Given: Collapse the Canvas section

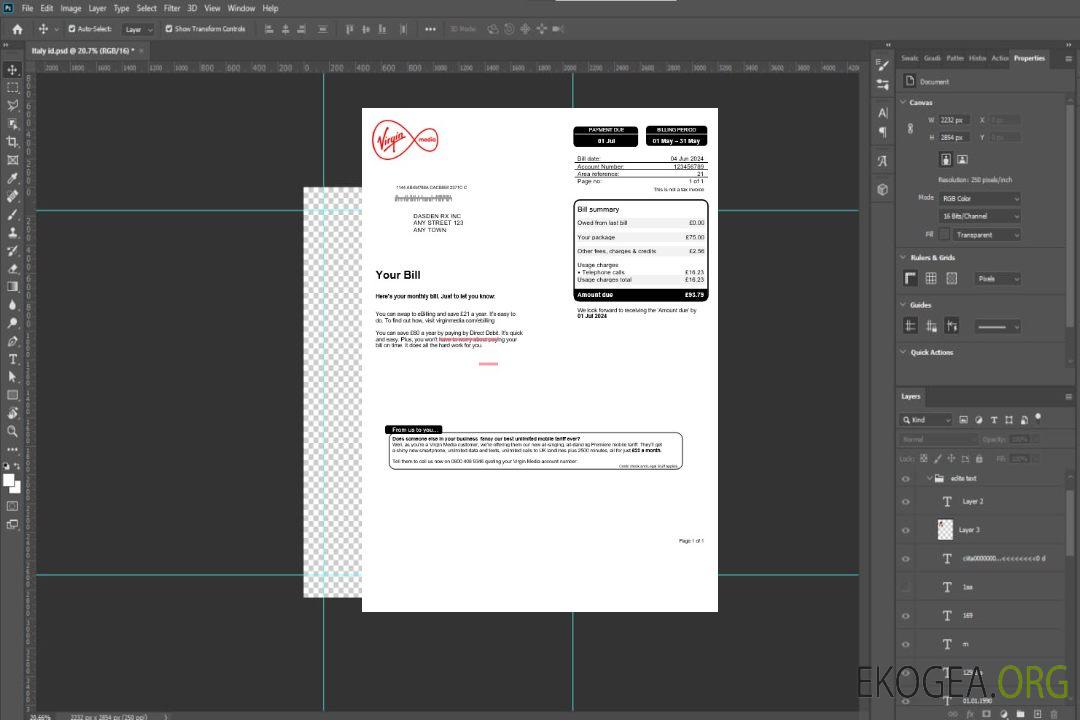Looking at the screenshot, I should tap(904, 102).
